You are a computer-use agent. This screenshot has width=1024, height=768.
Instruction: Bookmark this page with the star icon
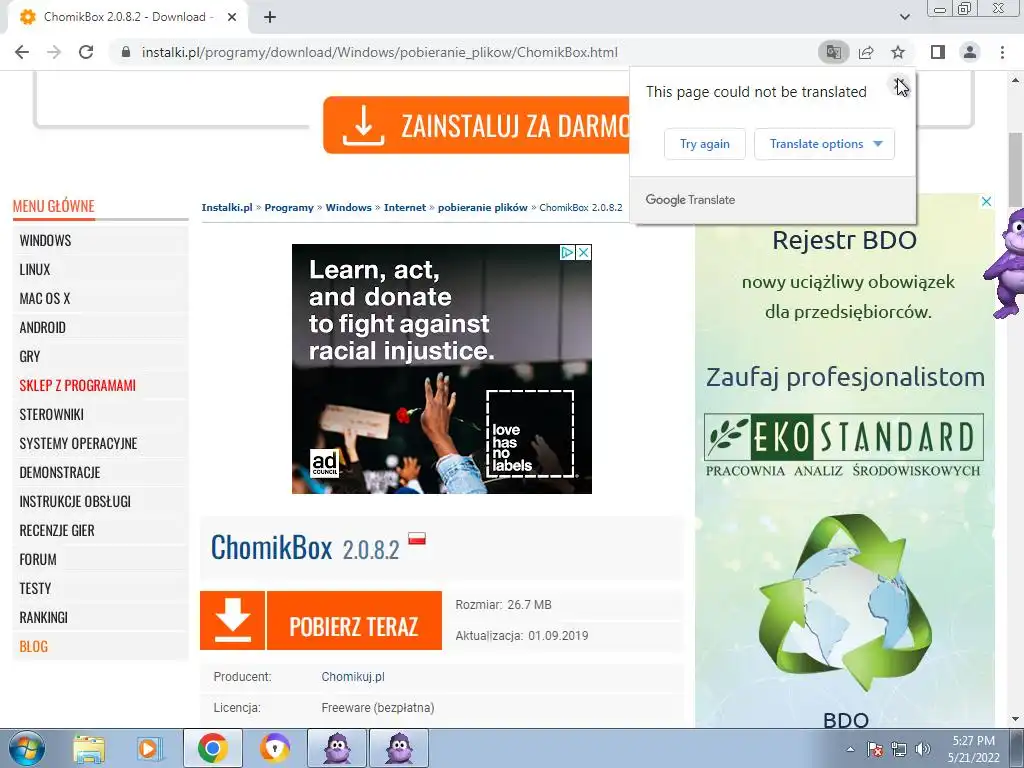coord(898,52)
